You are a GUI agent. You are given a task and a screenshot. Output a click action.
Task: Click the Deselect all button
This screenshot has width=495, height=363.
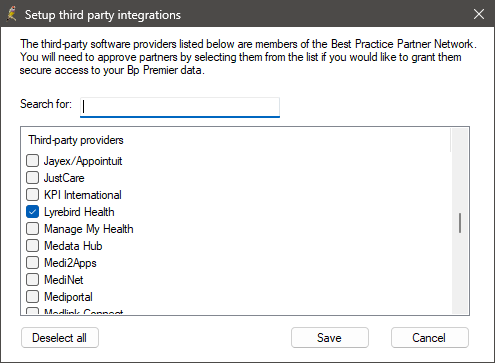click(60, 338)
